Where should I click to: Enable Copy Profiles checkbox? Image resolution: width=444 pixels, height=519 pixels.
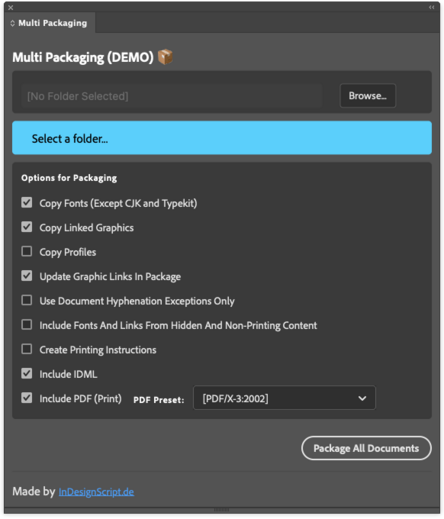click(27, 251)
